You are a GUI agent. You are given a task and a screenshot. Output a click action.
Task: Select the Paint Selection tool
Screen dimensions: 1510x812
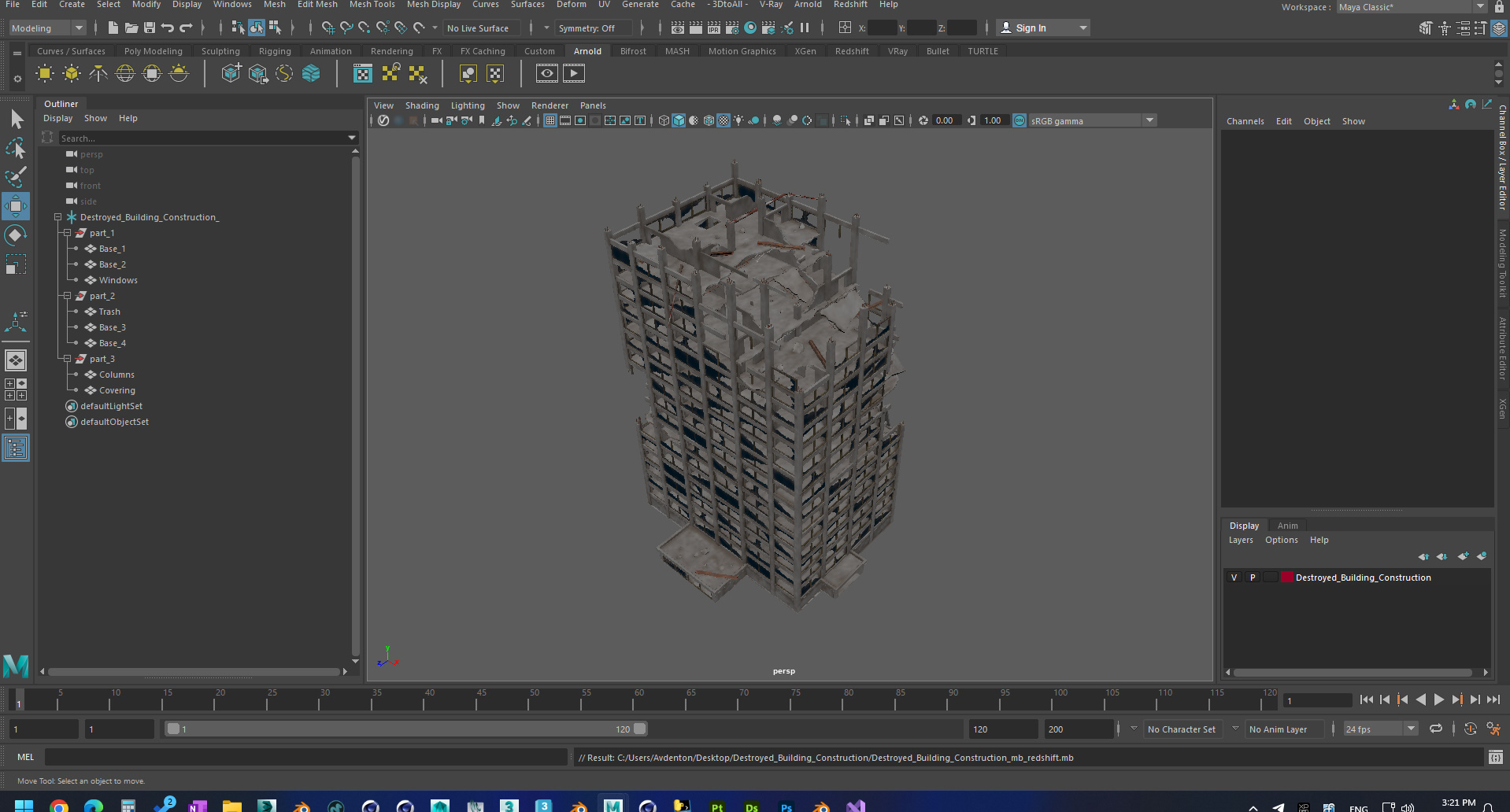click(16, 177)
